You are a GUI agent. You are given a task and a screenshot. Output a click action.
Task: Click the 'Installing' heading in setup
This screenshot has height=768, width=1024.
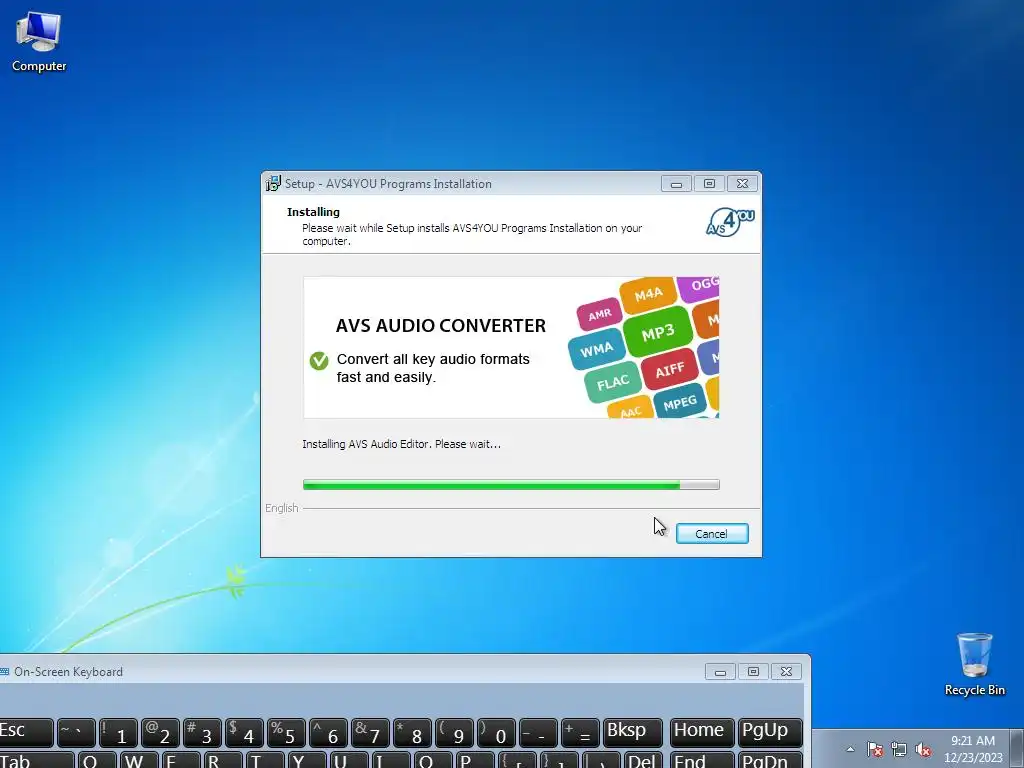click(313, 212)
